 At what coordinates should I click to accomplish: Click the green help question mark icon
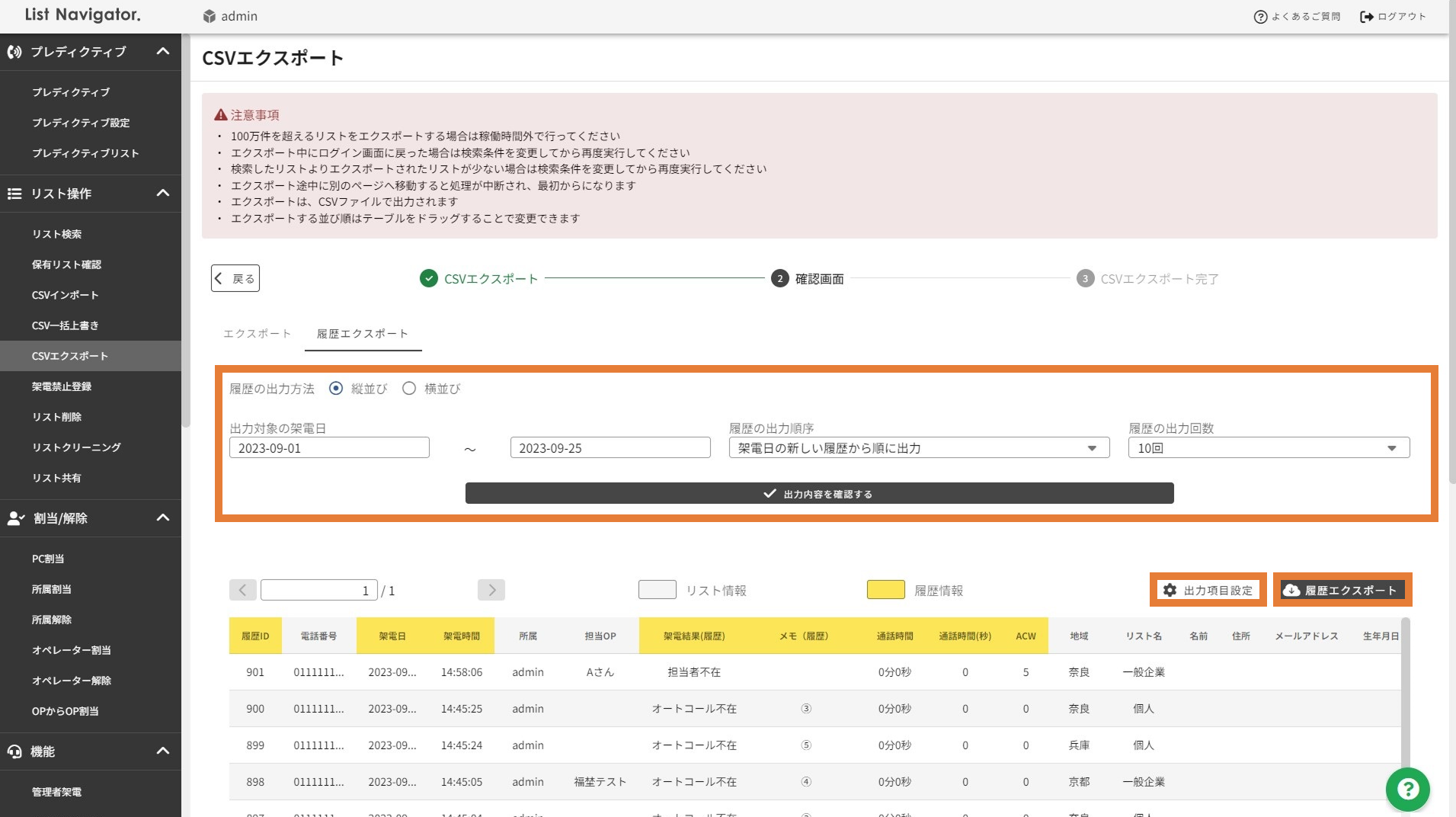click(1407, 790)
